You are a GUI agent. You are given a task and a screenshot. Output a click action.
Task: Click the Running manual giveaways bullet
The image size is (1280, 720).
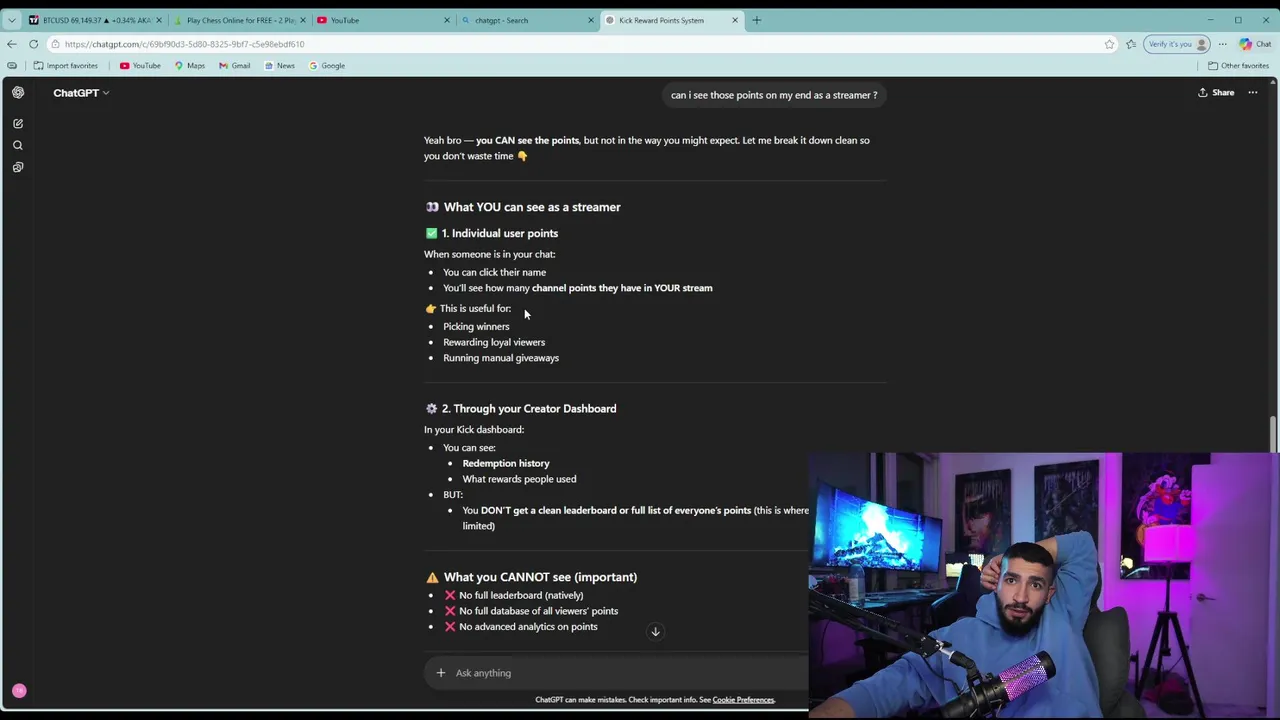[x=501, y=358]
